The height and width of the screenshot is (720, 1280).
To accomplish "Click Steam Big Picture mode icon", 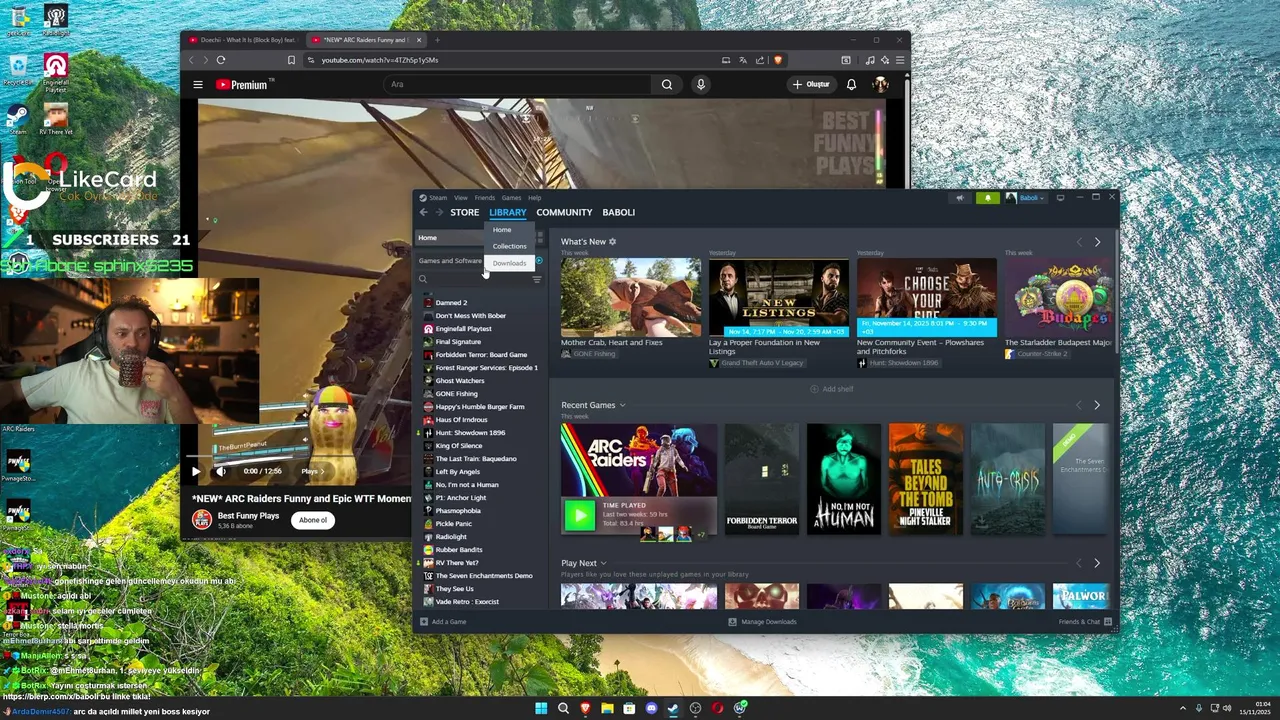I will 1060,198.
